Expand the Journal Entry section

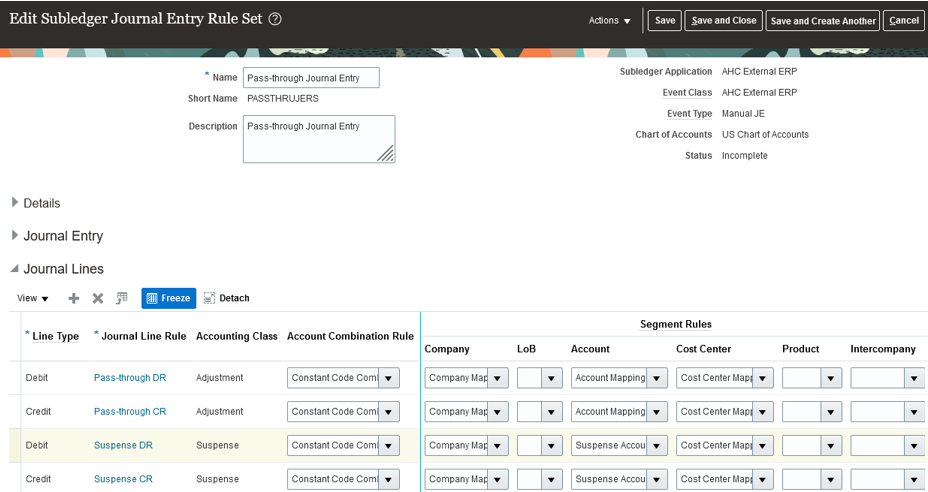coord(15,236)
